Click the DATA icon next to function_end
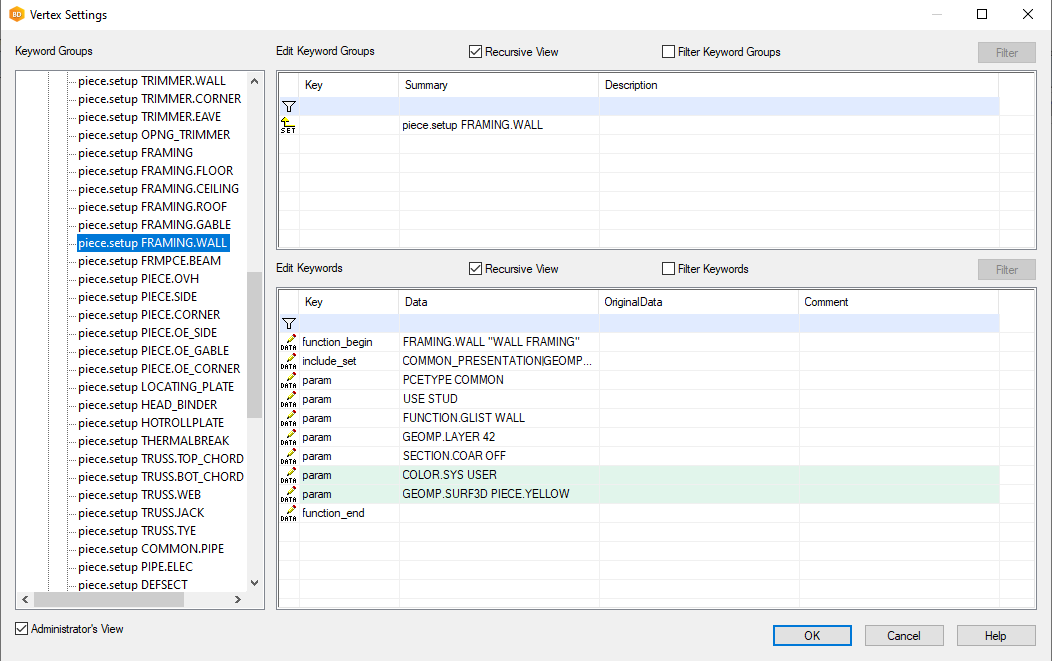The width and height of the screenshot is (1052, 661). [x=288, y=513]
